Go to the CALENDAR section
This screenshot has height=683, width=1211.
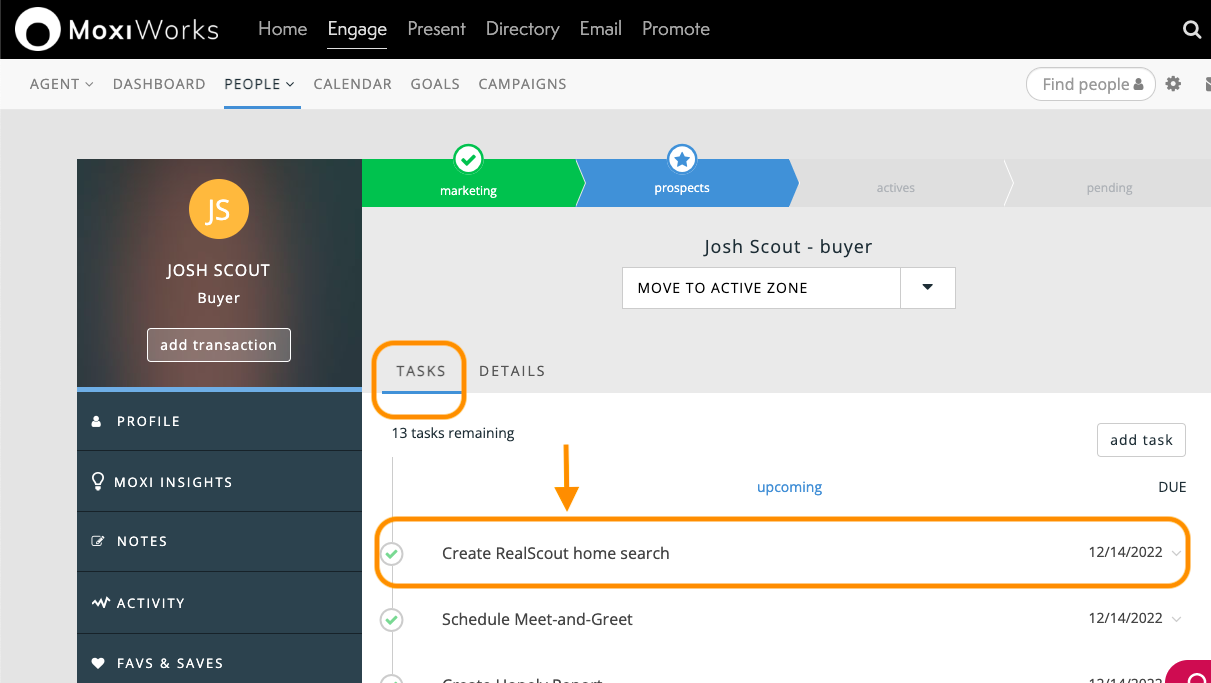(353, 84)
